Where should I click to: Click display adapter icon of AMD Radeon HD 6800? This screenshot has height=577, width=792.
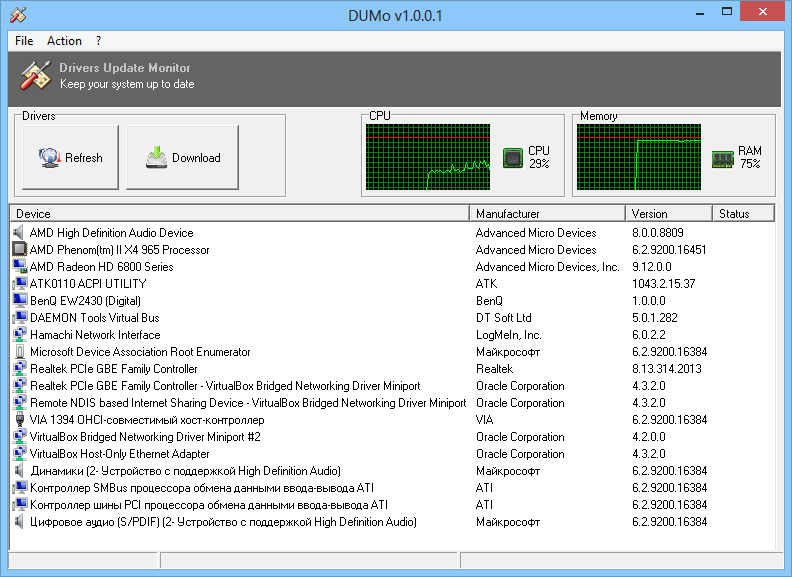(x=19, y=266)
